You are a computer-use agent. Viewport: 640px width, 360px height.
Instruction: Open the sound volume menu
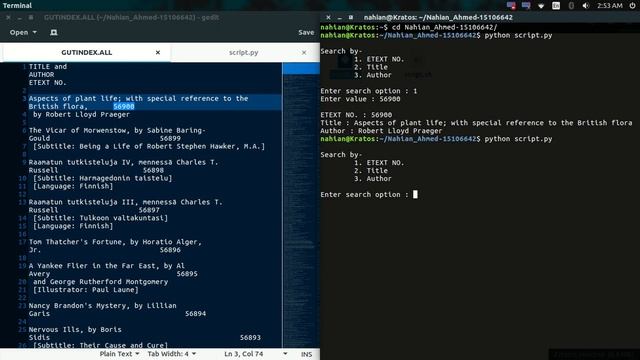point(586,6)
